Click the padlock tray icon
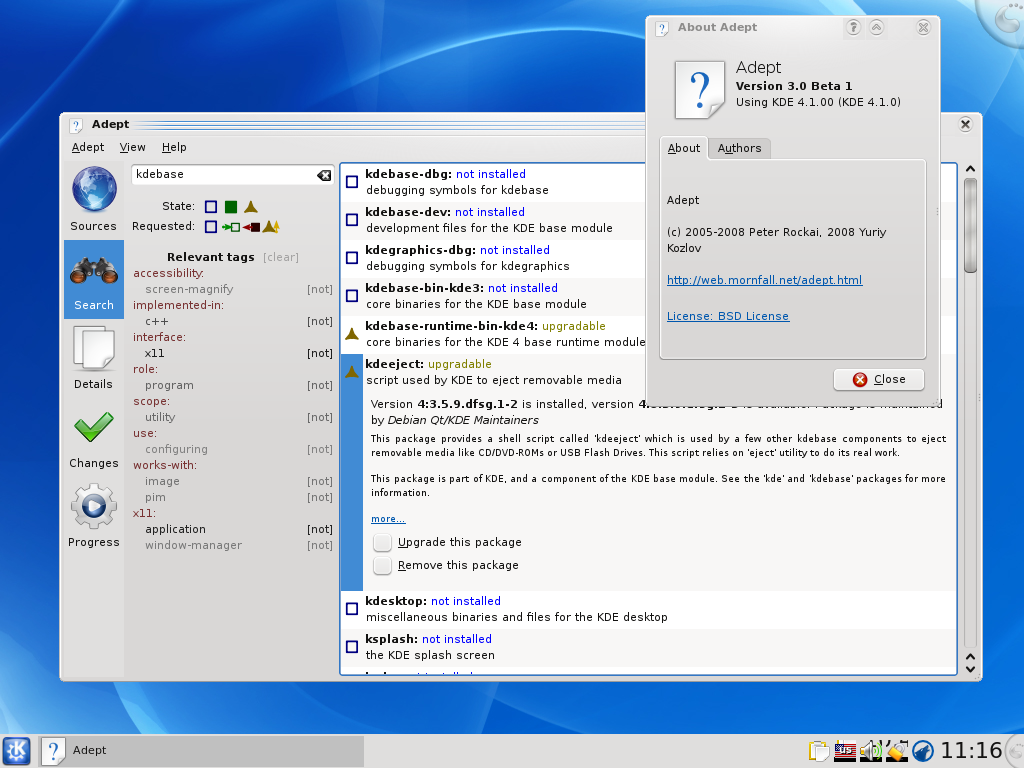1024x768 pixels. coord(896,751)
